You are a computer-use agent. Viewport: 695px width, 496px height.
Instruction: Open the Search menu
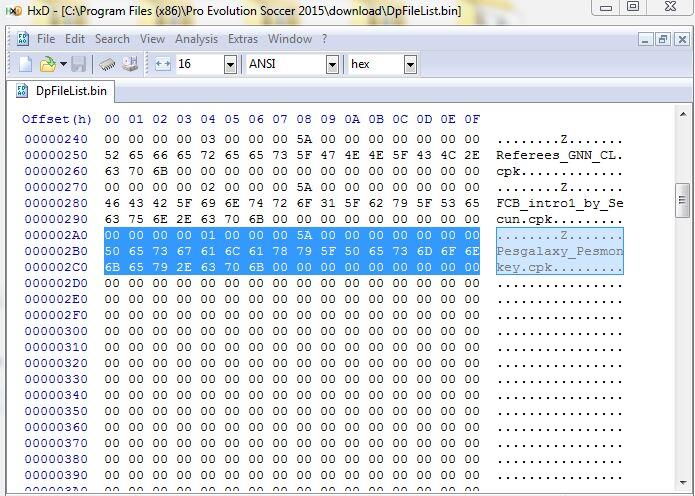coord(112,39)
